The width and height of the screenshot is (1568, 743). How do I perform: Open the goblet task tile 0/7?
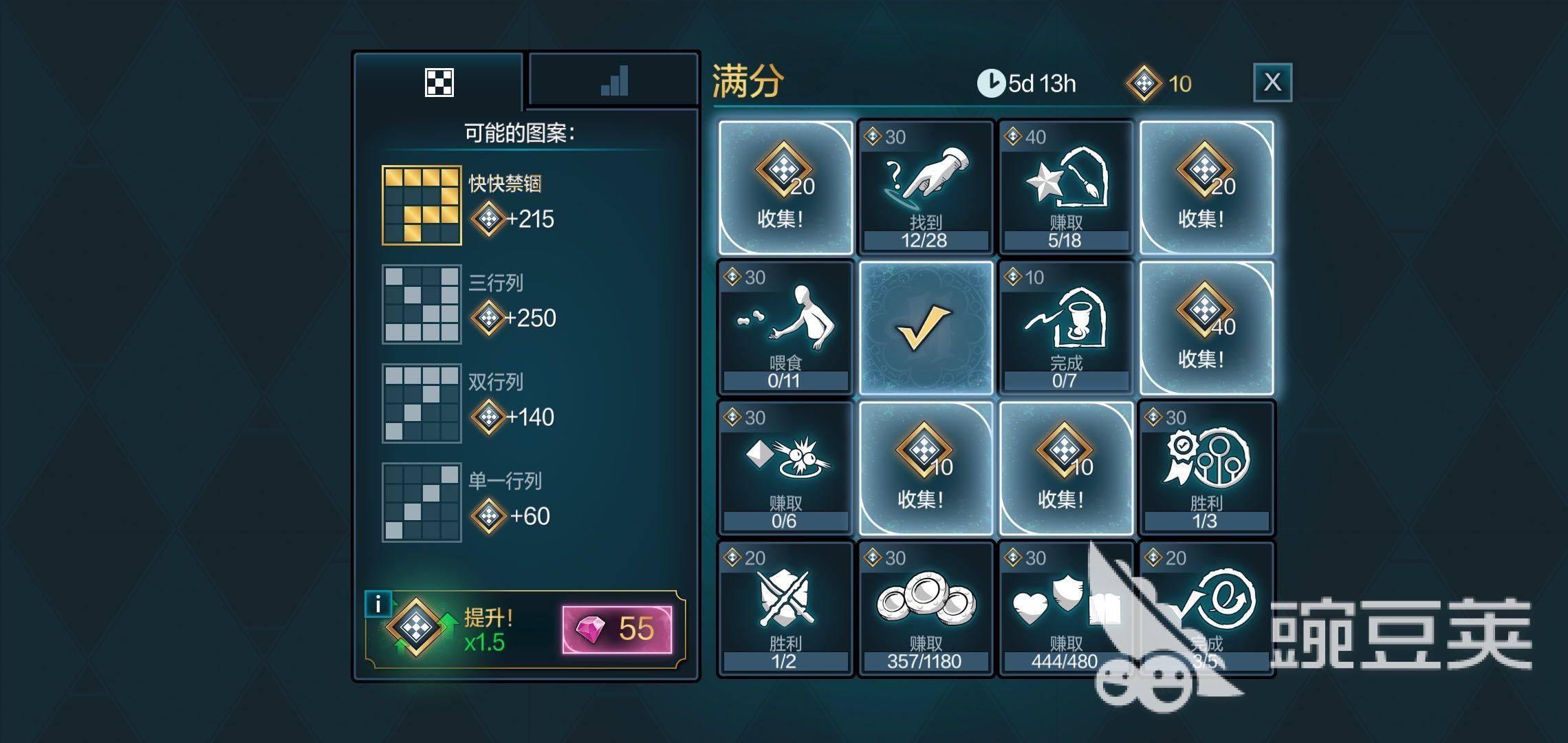(1066, 328)
